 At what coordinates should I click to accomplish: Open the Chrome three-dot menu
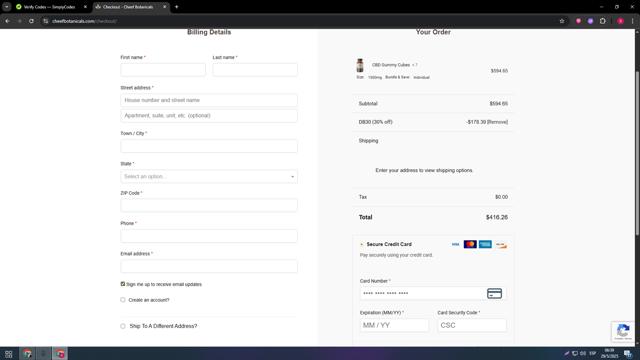(x=632, y=21)
